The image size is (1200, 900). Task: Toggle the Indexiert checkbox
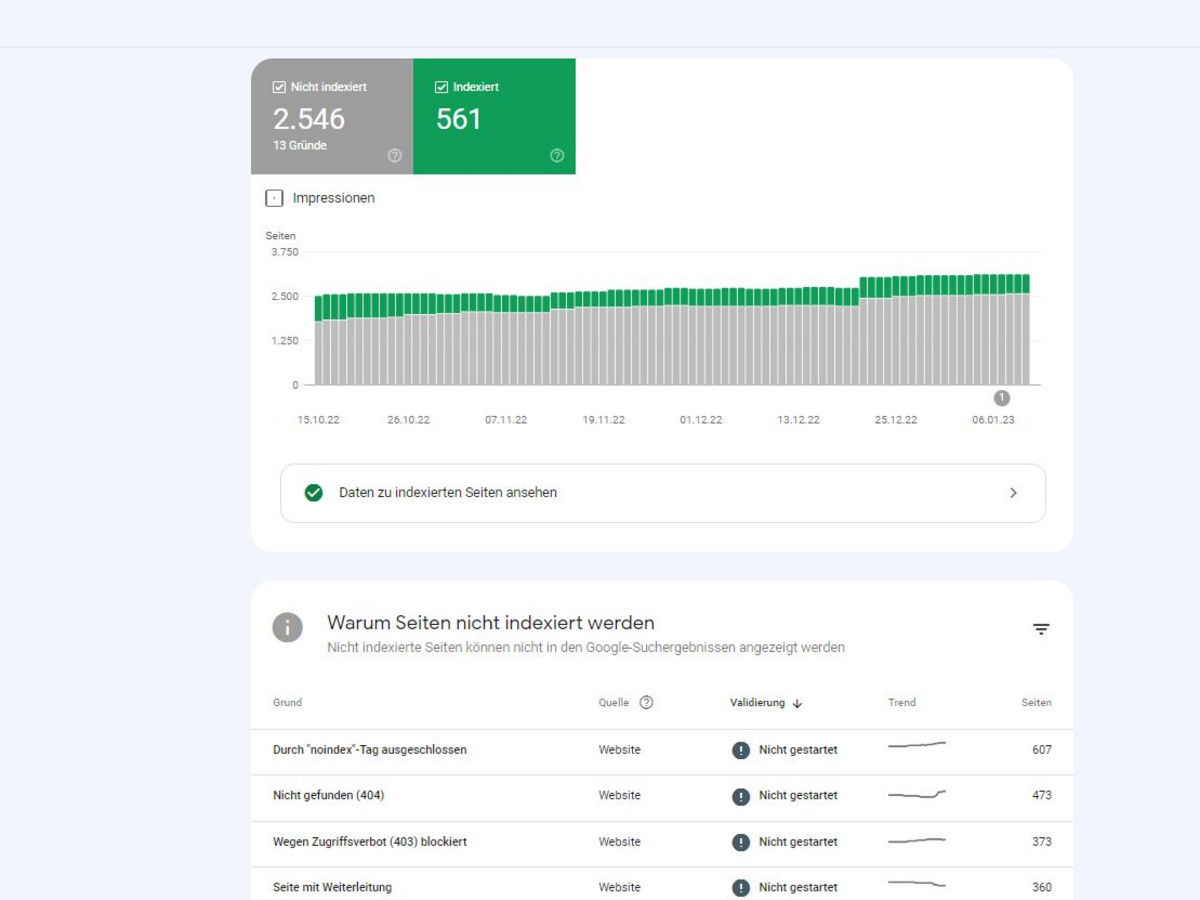click(441, 87)
